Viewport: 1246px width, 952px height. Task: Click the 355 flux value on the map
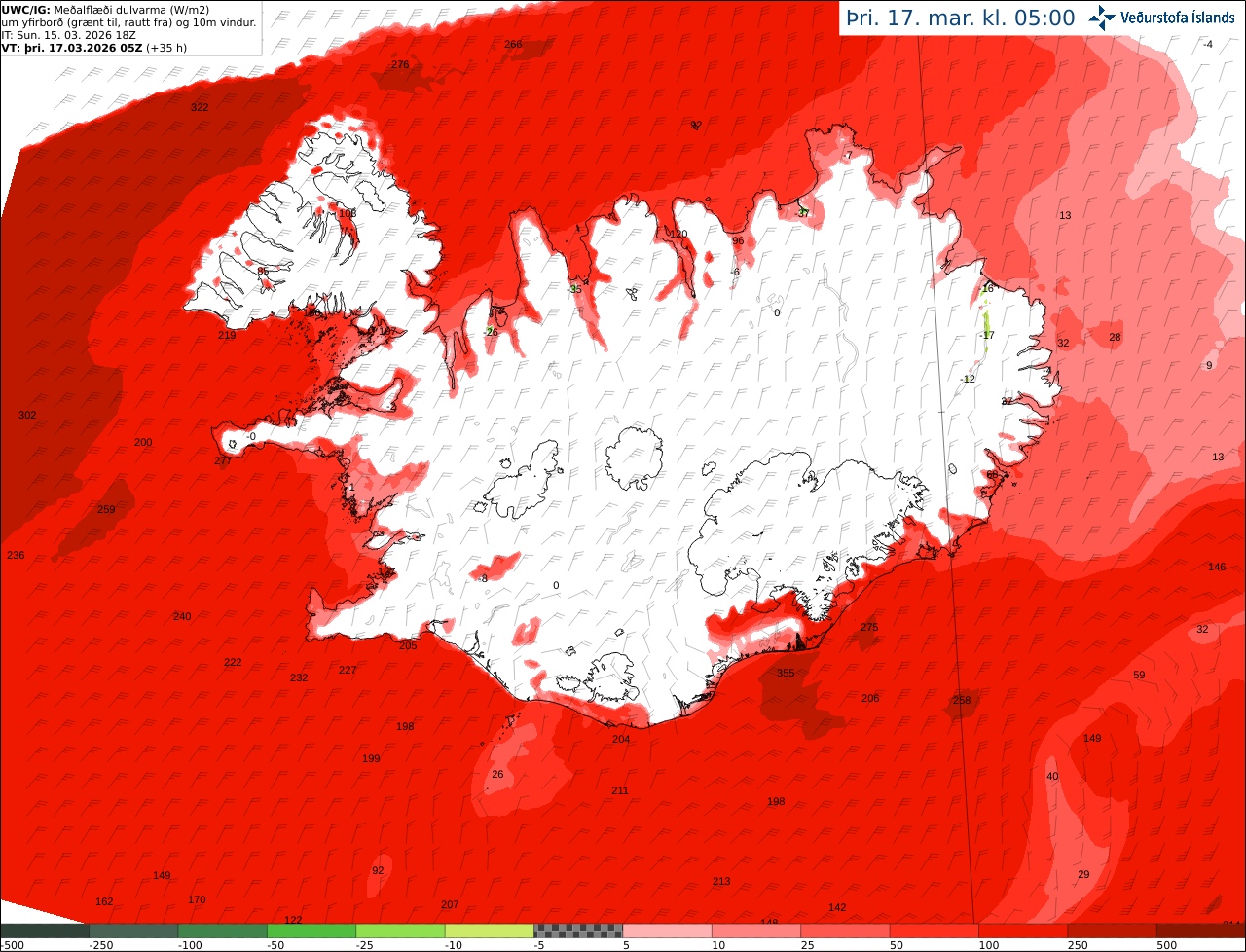click(x=786, y=673)
